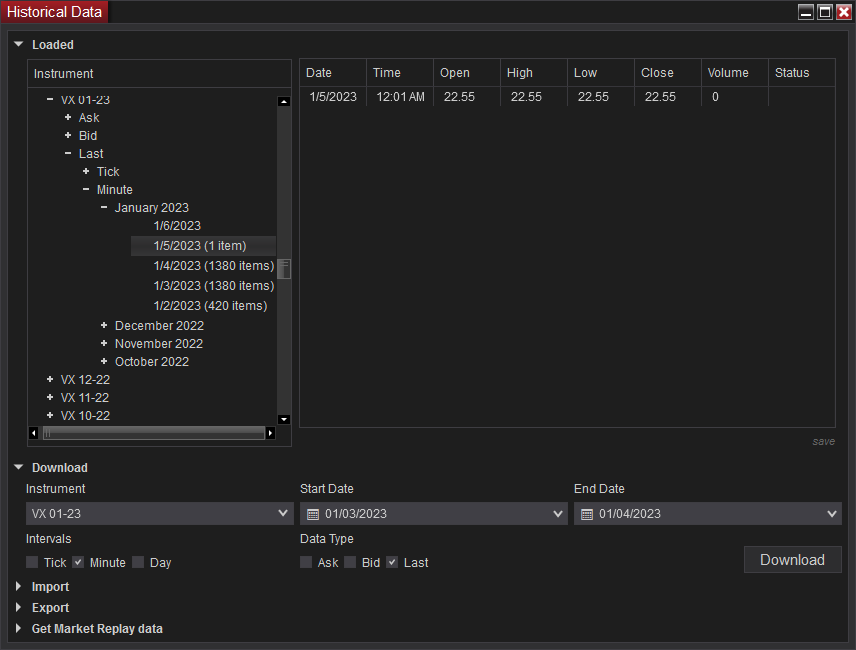Select 1/3/2023 (1380 items) entry
Screen dimensions: 856x650
coord(213,286)
